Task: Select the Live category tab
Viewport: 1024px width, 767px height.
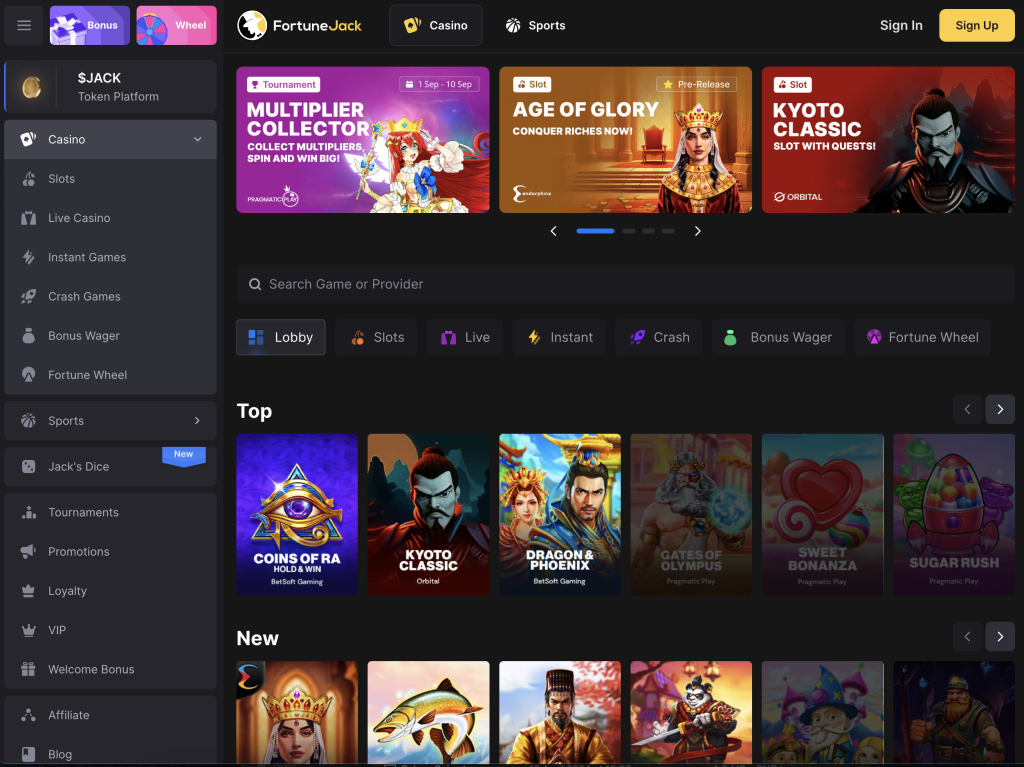Action: click(465, 337)
